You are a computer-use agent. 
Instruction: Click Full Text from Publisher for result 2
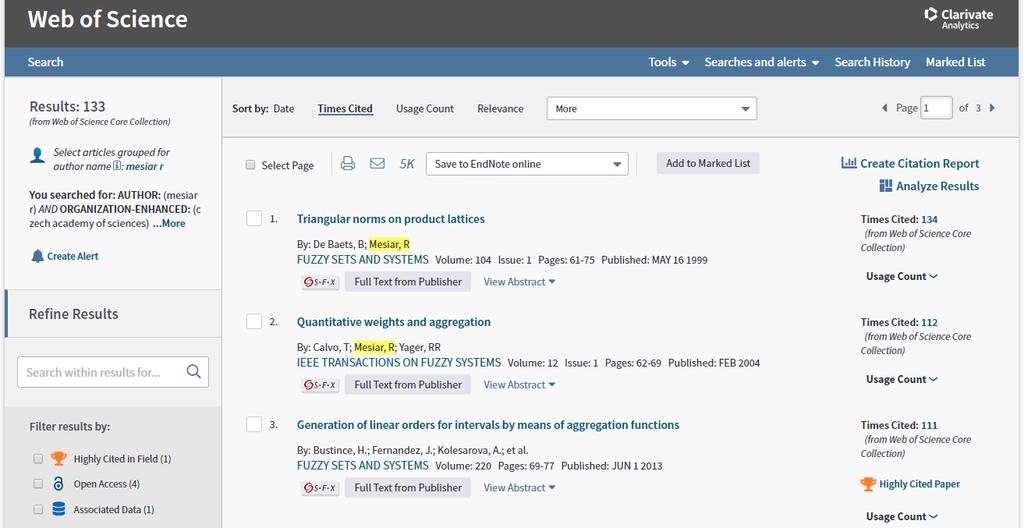(x=408, y=385)
